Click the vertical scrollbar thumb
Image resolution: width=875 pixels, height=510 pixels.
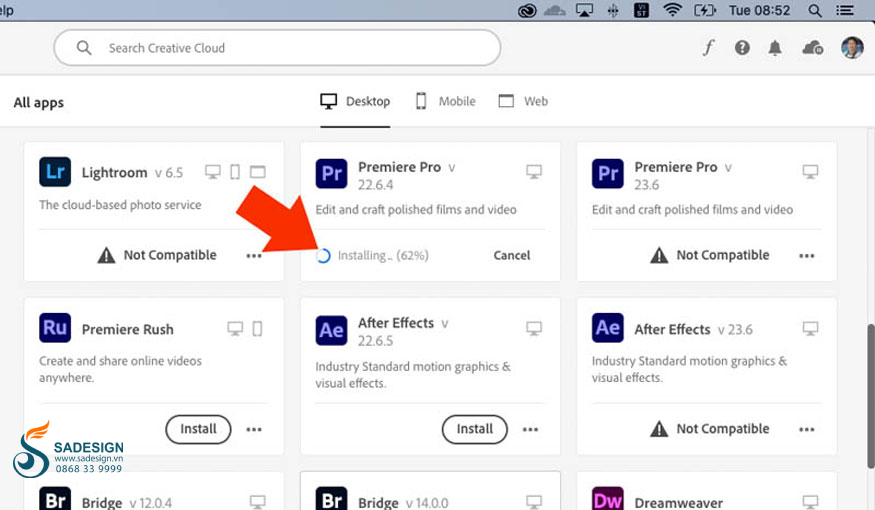pyautogui.click(x=871, y=396)
